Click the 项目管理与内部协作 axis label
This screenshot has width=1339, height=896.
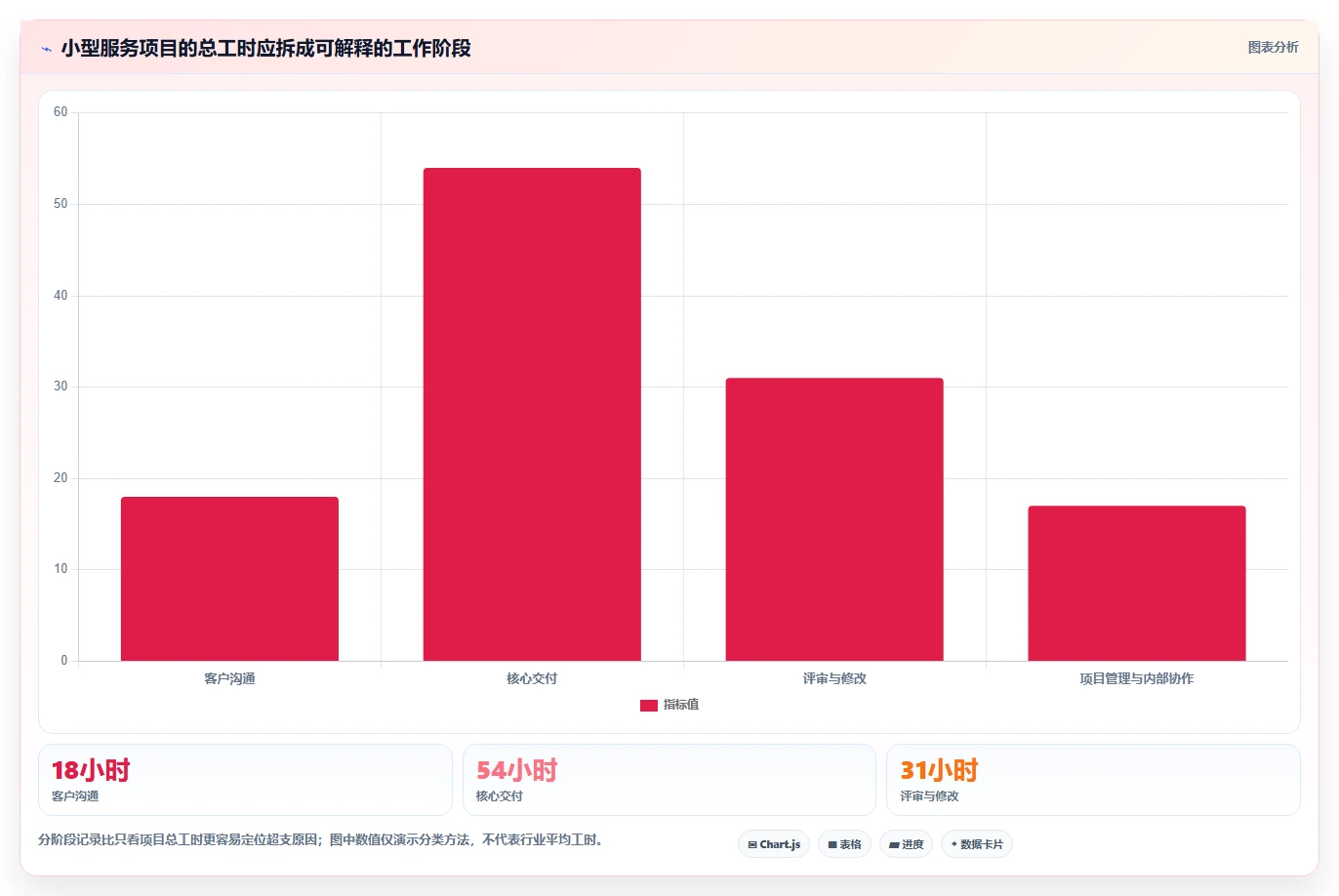(1137, 678)
